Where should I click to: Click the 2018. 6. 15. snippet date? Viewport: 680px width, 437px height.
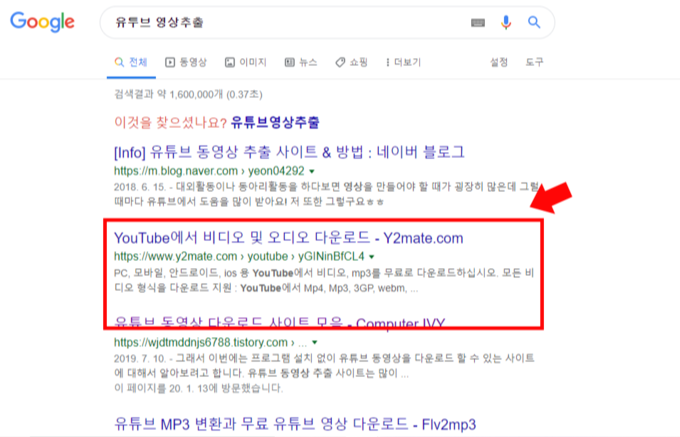click(140, 187)
